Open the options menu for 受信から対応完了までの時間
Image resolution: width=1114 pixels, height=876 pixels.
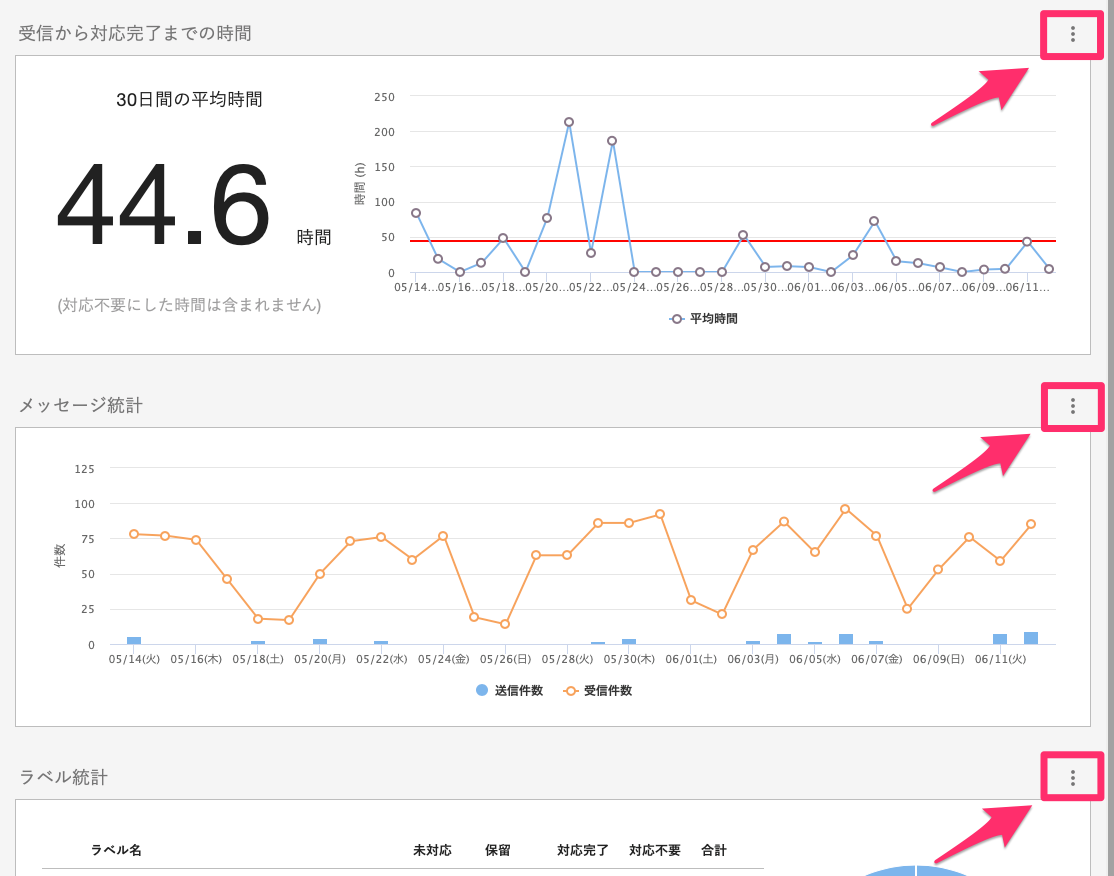click(x=1072, y=34)
